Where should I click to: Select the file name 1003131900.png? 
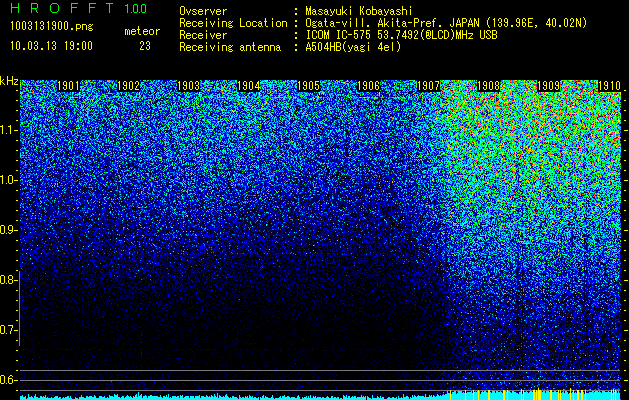[x=52, y=26]
